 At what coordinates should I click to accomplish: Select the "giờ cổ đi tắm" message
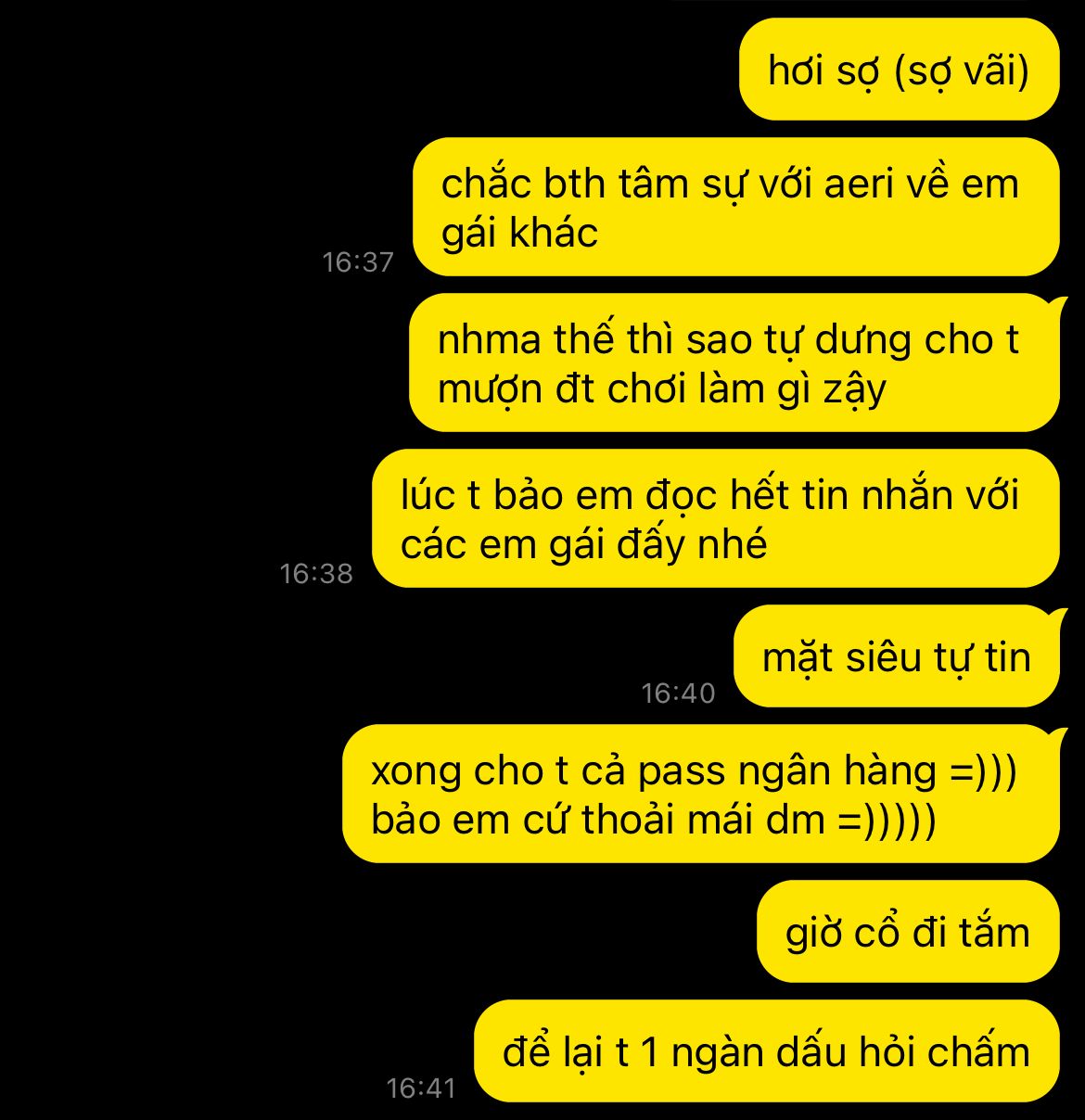pyautogui.click(x=908, y=931)
